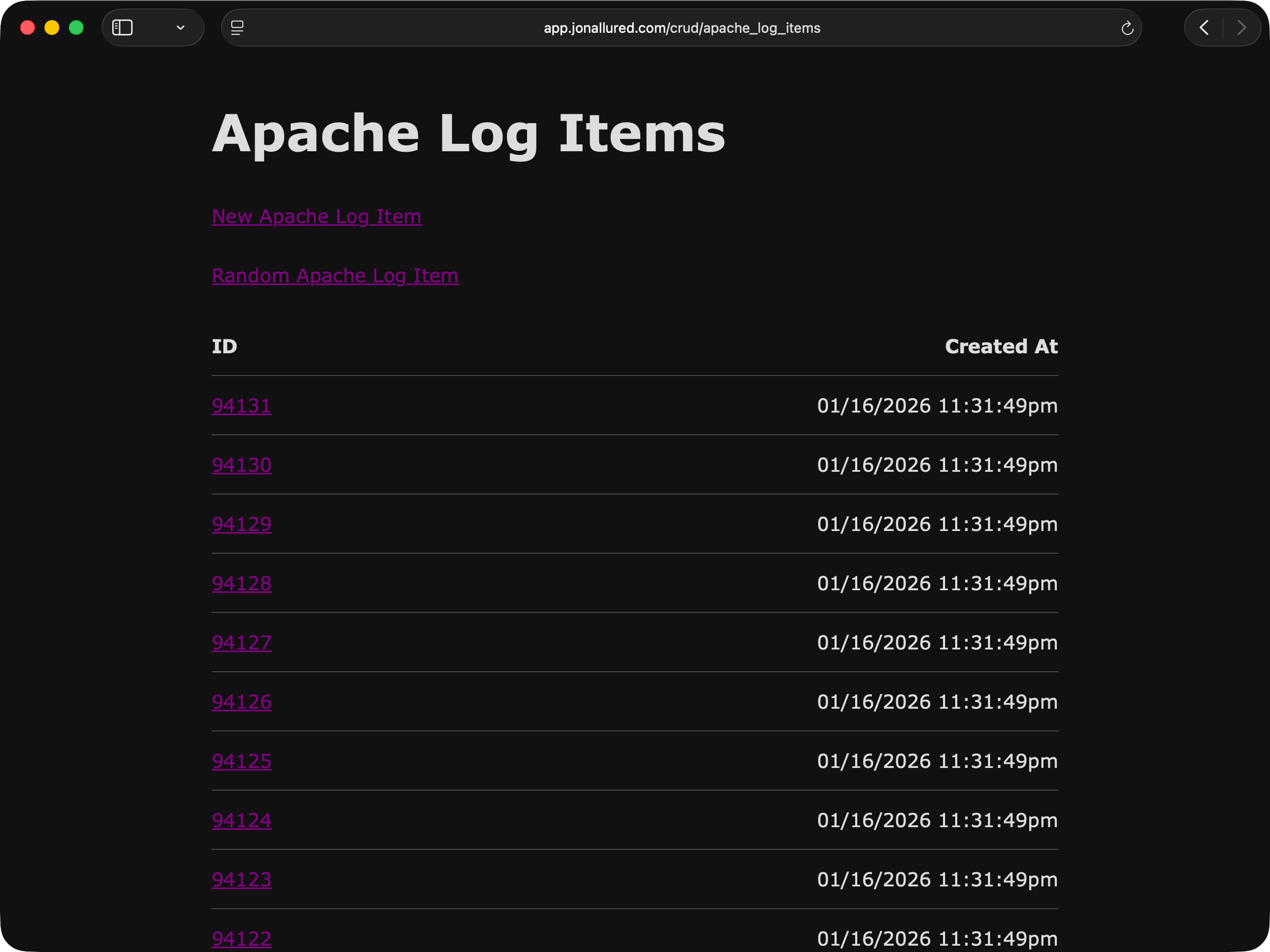Image resolution: width=1270 pixels, height=952 pixels.
Task: Open the sidebar dropdown chevron
Action: pos(180,28)
